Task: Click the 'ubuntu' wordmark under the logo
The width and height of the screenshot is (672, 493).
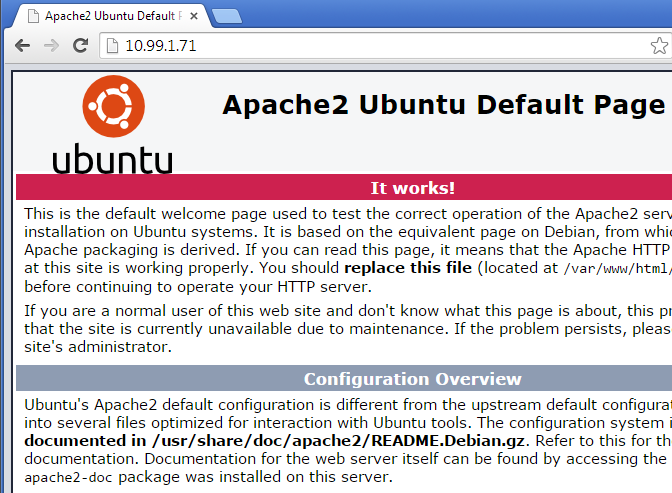Action: tap(112, 159)
